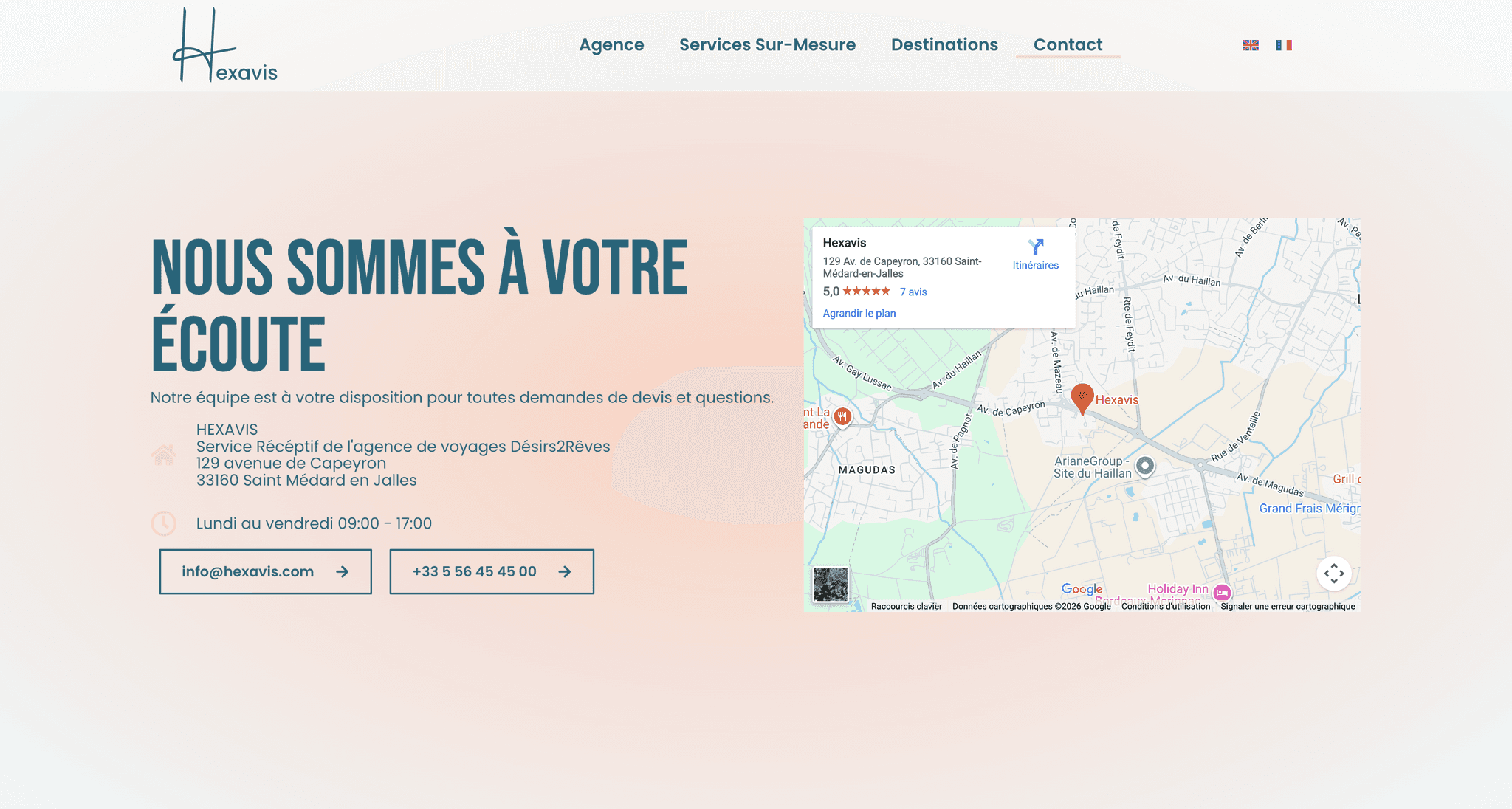
Task: Expand the map via Agrandir le plan
Action: coord(859,313)
